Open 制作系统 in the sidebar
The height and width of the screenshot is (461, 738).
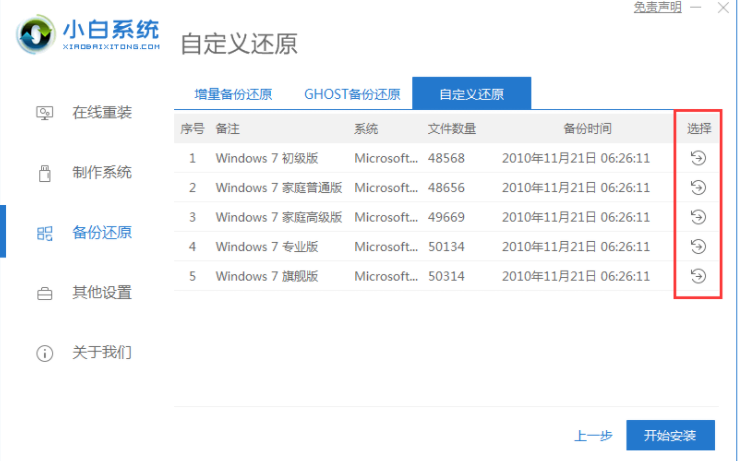pos(102,172)
